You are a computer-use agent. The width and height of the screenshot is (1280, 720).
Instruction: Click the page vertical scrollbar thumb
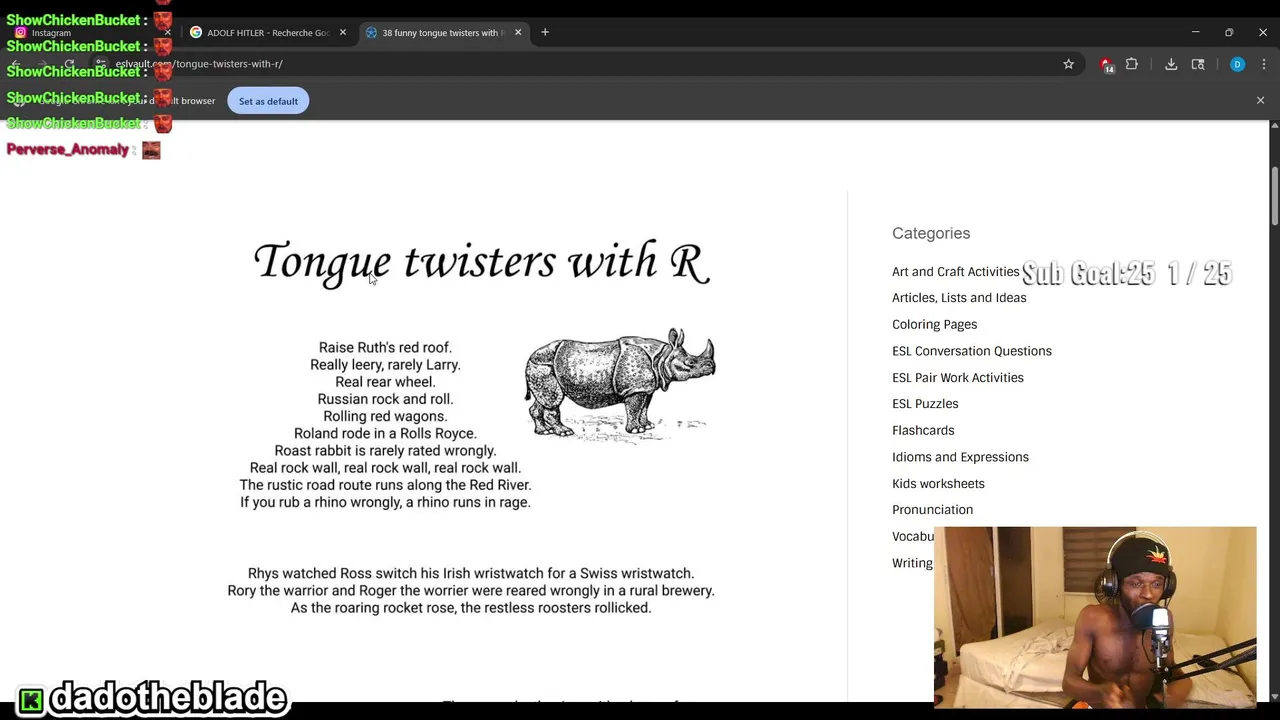pyautogui.click(x=1274, y=195)
